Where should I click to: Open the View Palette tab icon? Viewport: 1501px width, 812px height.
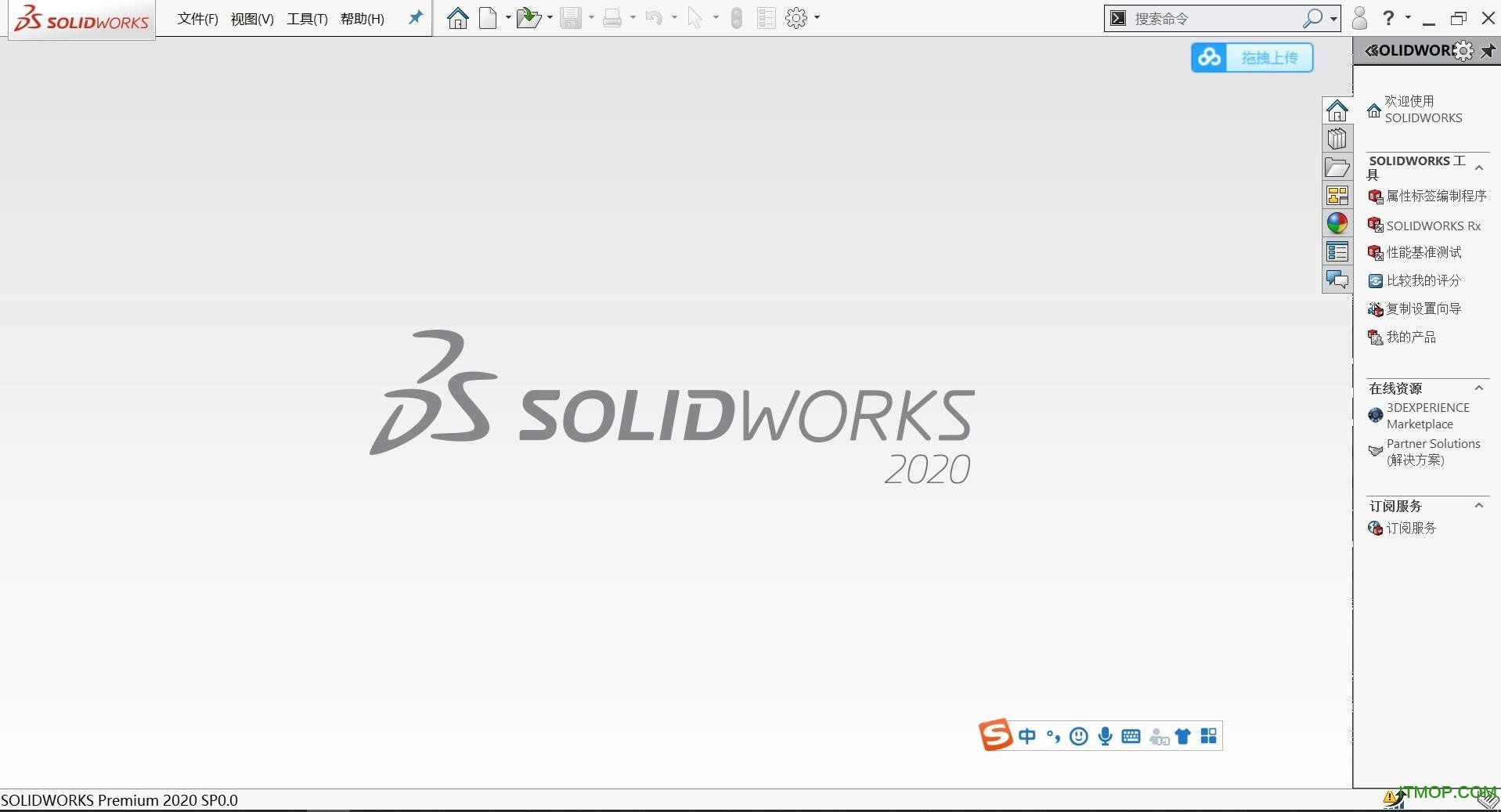1337,195
